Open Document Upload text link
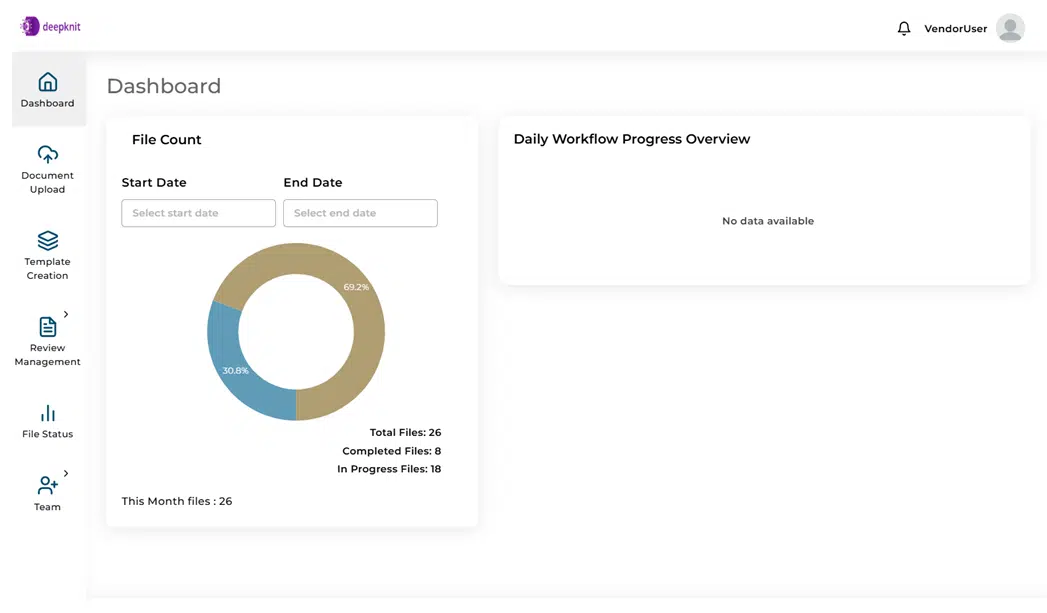Screen dimensions: 1047x613 (47, 182)
